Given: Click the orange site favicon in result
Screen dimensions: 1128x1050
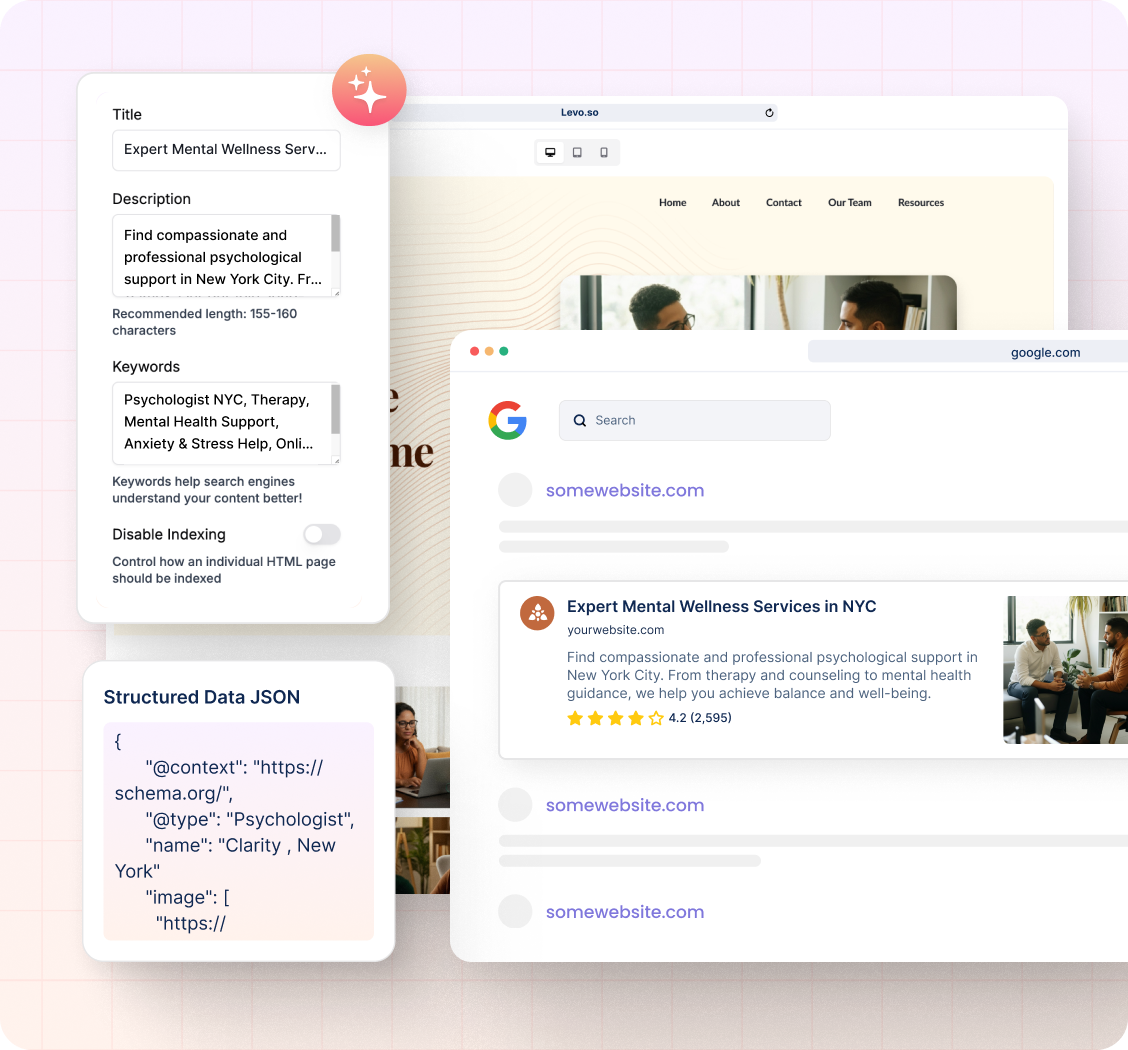Looking at the screenshot, I should coord(537,613).
